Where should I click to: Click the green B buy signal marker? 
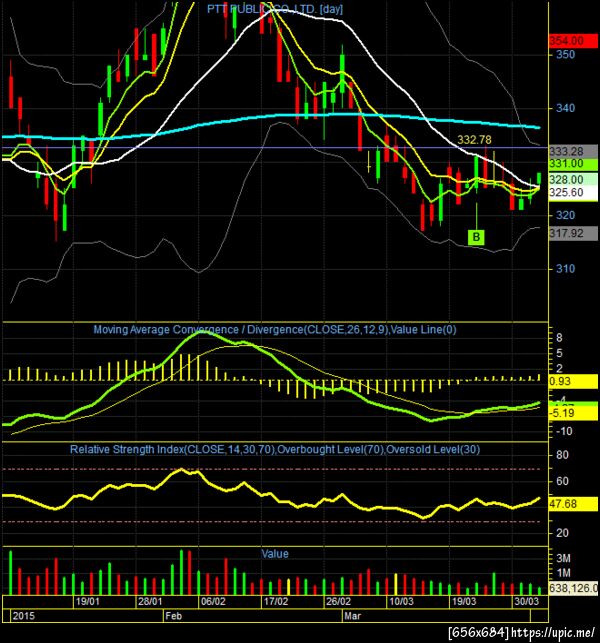pyautogui.click(x=476, y=237)
